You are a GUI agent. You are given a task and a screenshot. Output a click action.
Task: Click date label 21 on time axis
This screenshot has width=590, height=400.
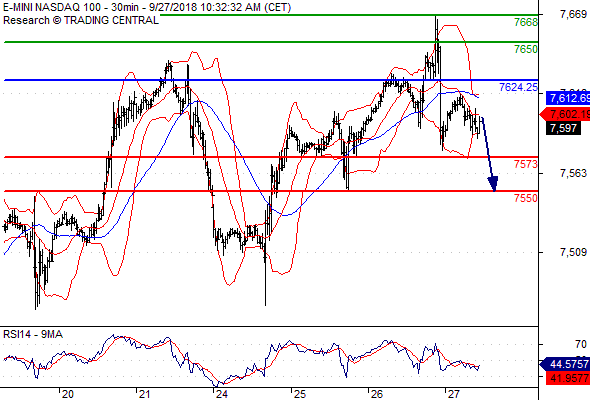(x=144, y=394)
